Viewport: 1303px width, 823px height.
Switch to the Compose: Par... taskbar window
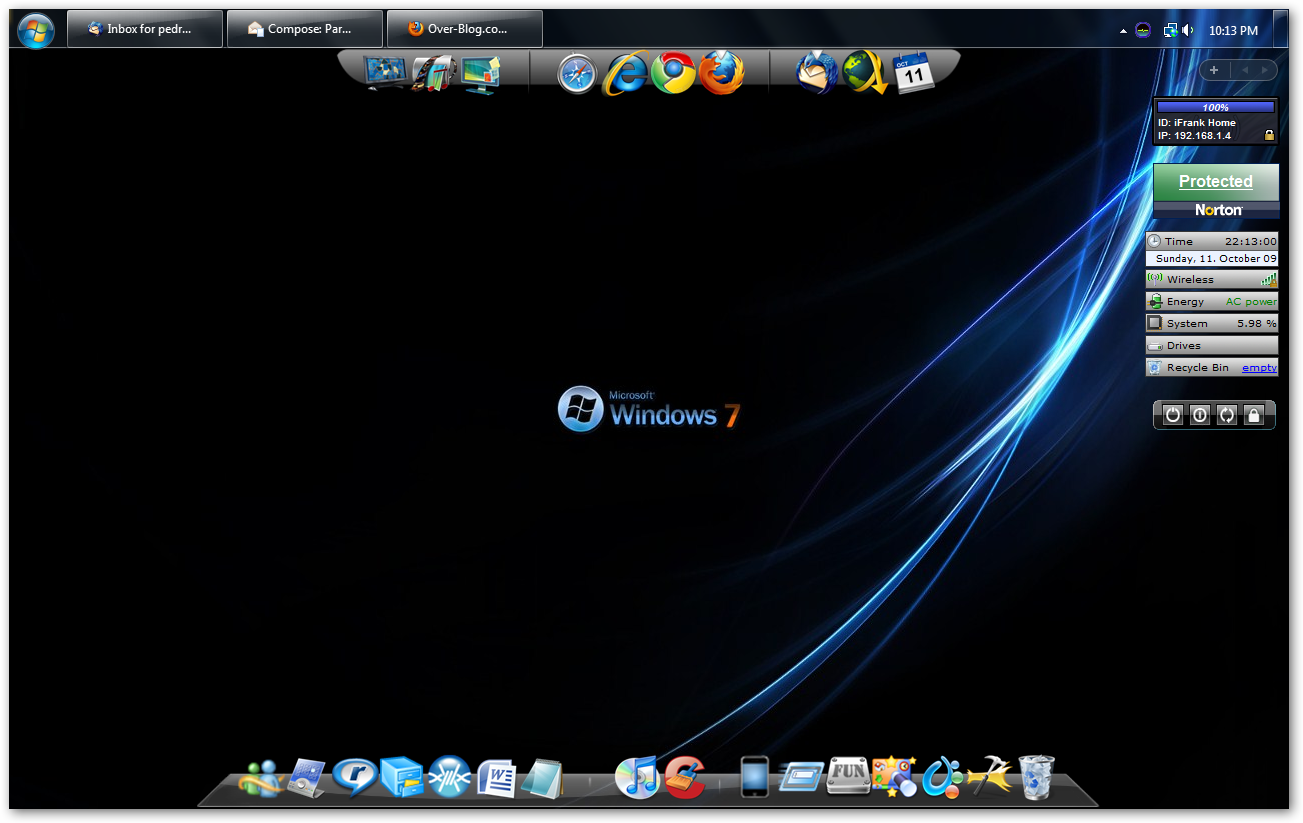pos(305,29)
